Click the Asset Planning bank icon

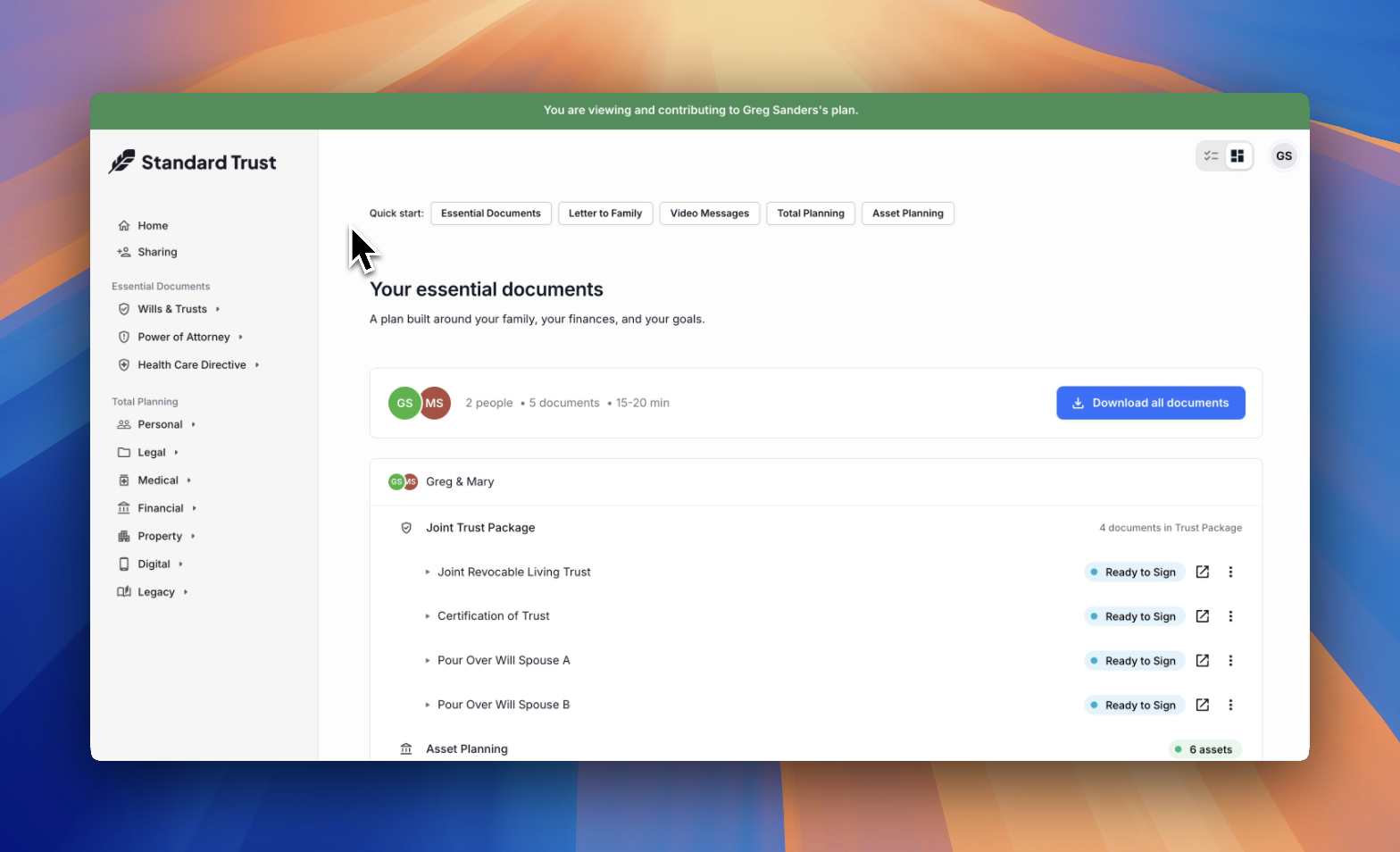406,748
